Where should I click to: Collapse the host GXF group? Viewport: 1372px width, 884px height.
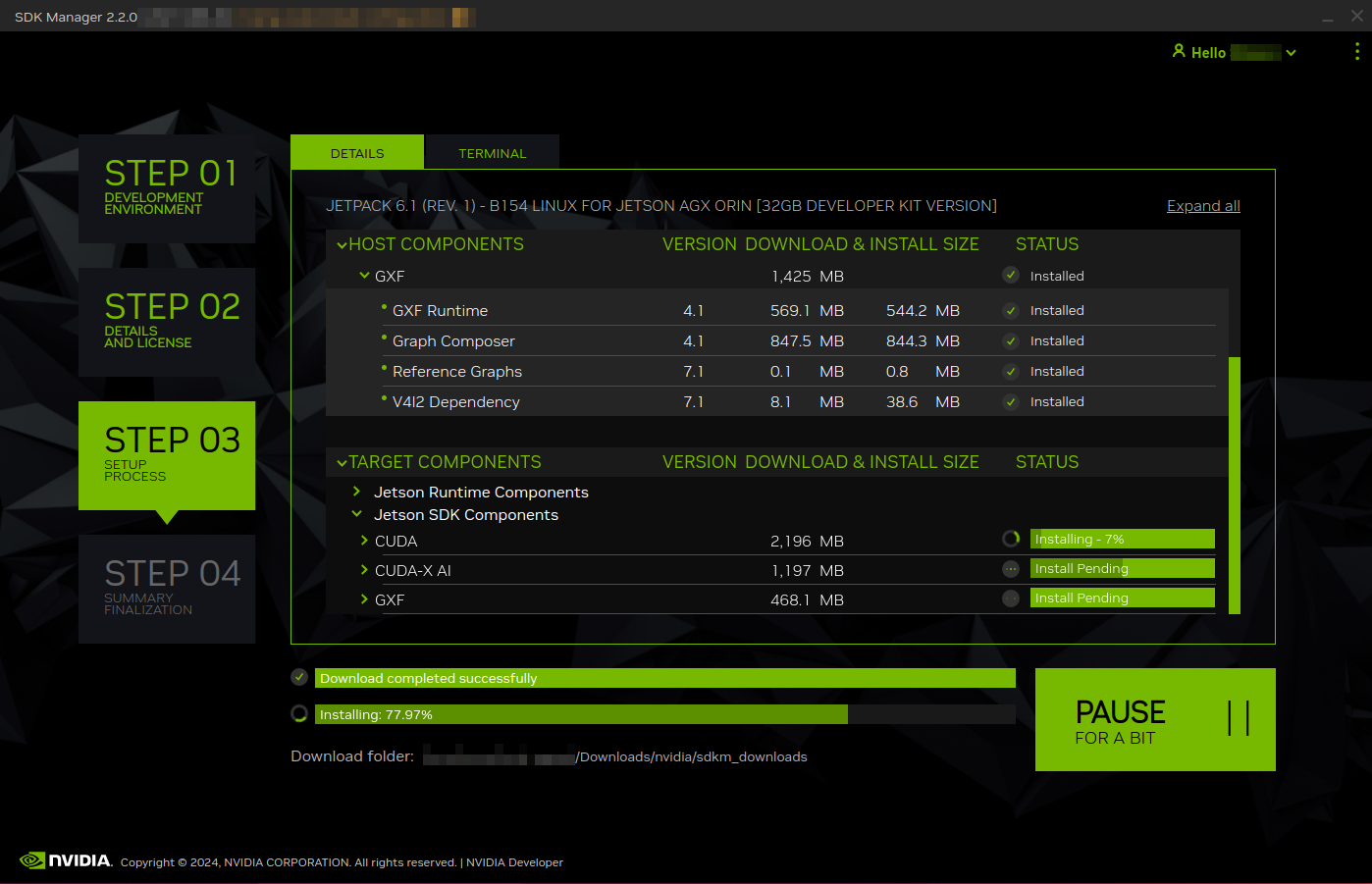click(364, 276)
